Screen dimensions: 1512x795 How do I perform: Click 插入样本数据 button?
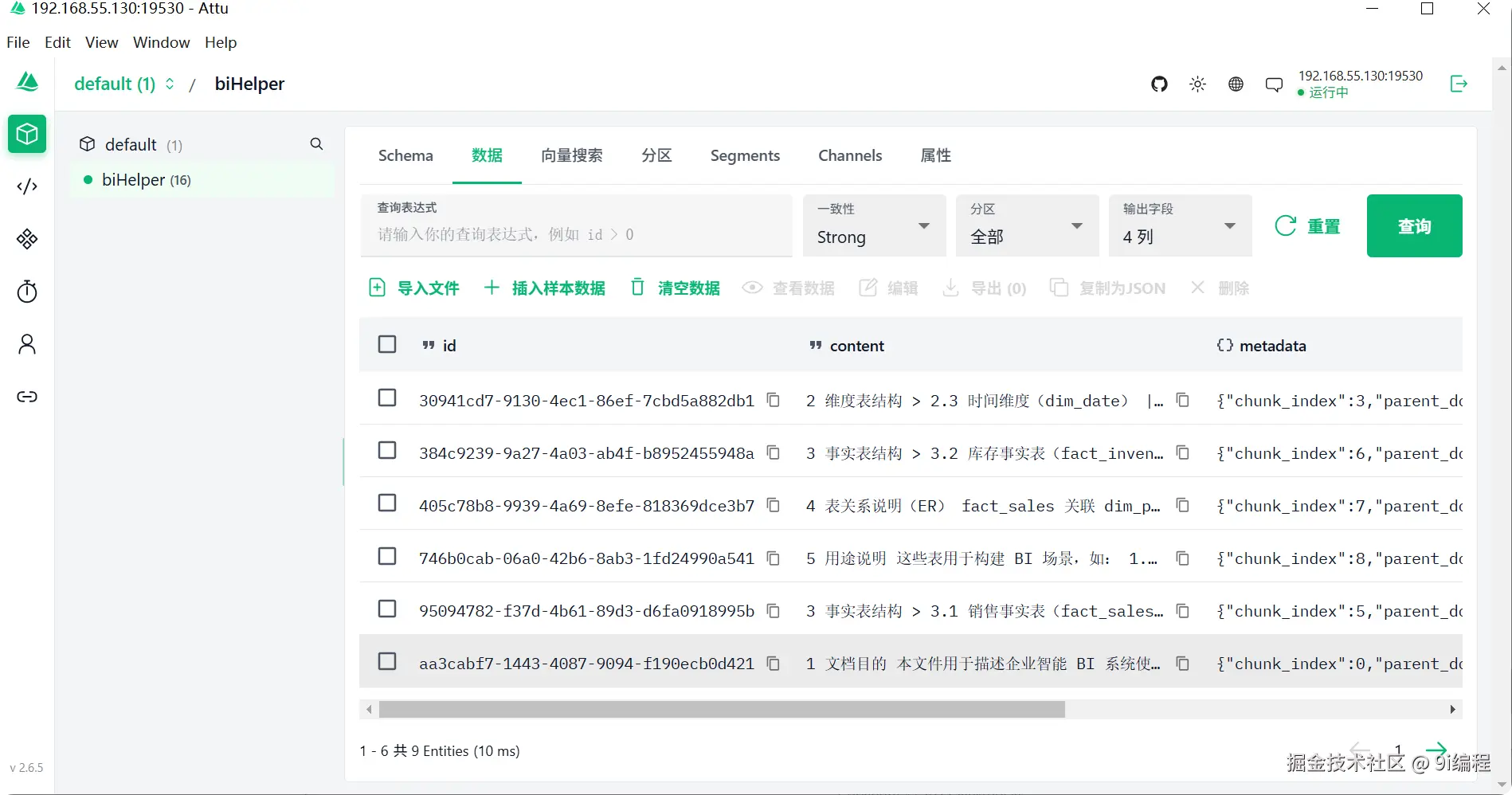pos(545,288)
